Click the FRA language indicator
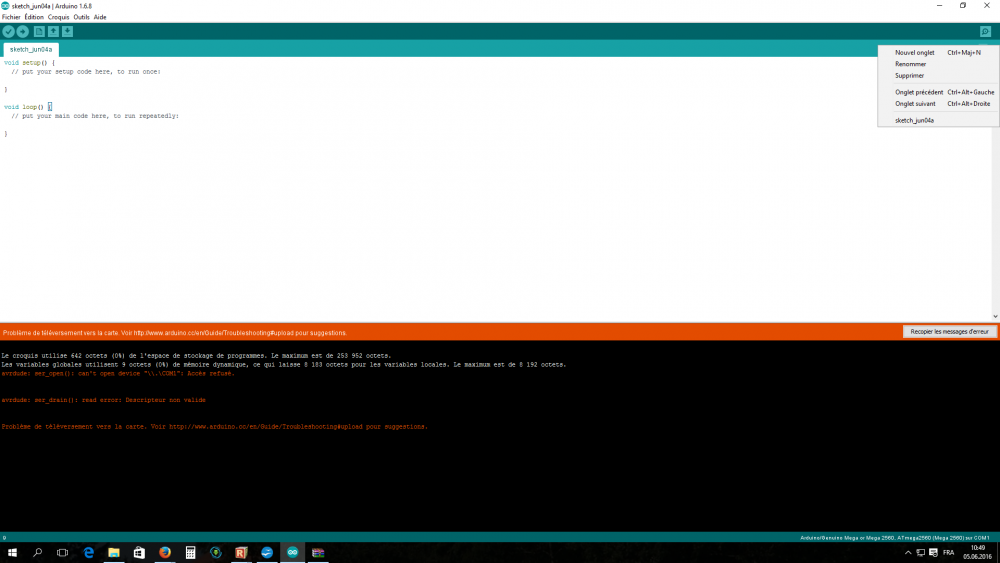This screenshot has width=1000, height=563. pos(948,553)
